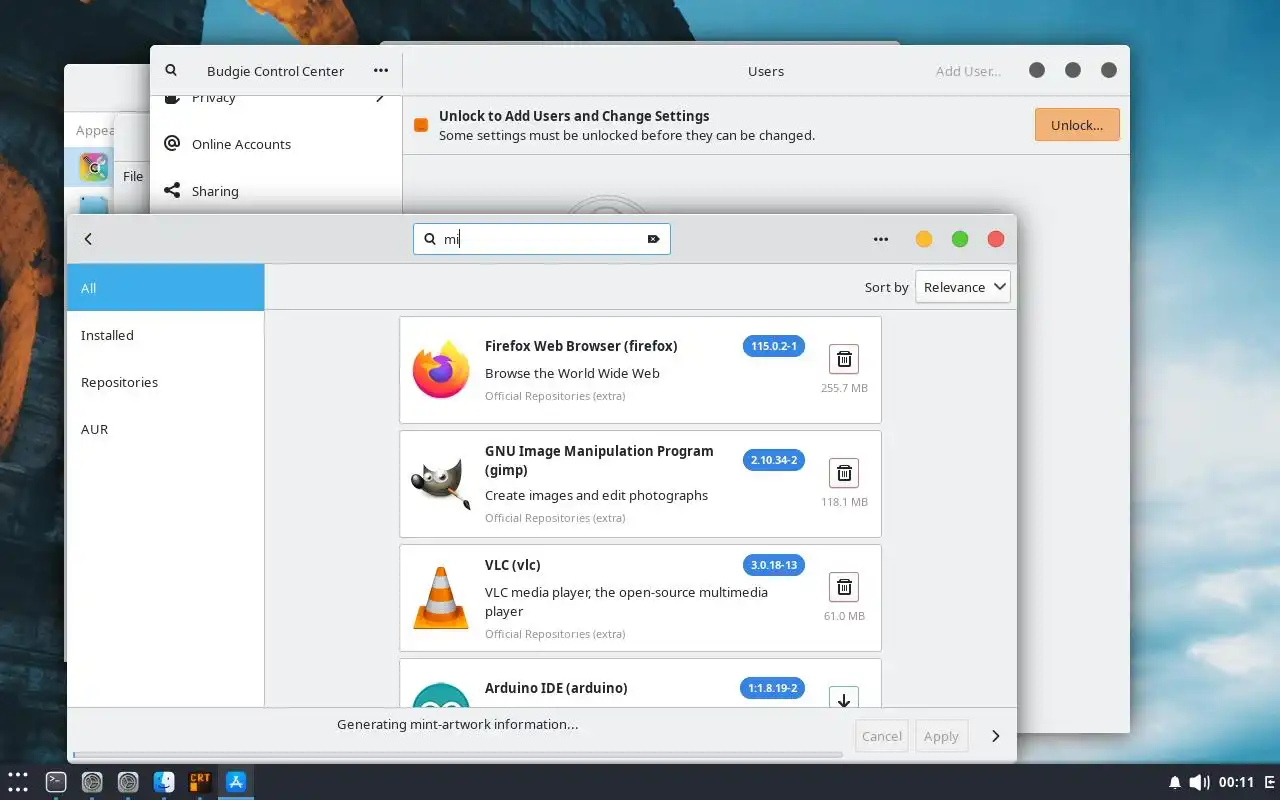1280x800 pixels.
Task: Click GIMP version badge 2.10.34-2
Action: [x=774, y=460]
